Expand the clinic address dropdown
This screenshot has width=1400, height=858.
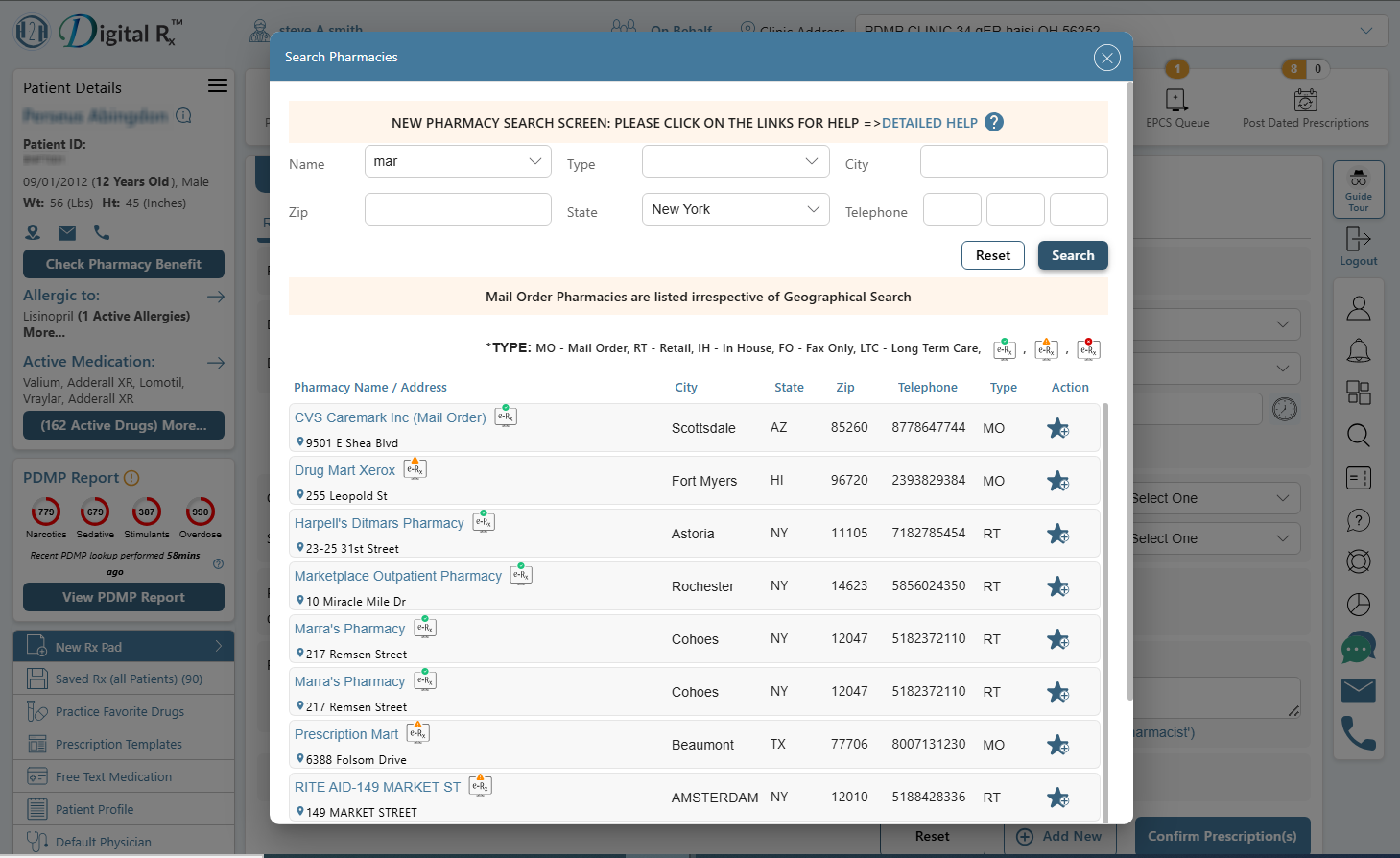pos(1365,31)
